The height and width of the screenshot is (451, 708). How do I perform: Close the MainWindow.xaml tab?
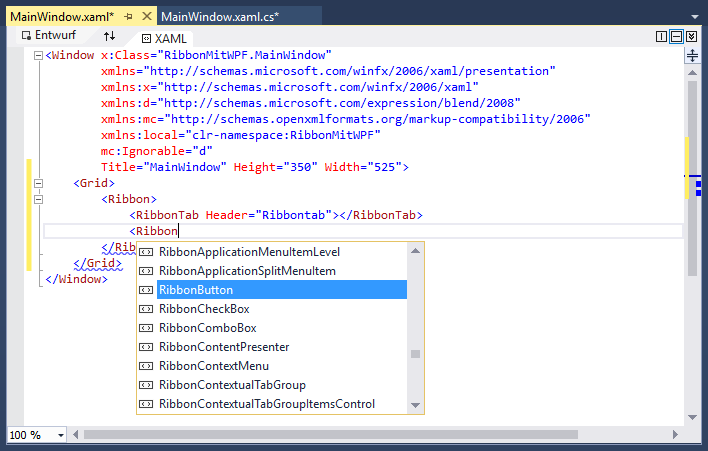click(147, 16)
